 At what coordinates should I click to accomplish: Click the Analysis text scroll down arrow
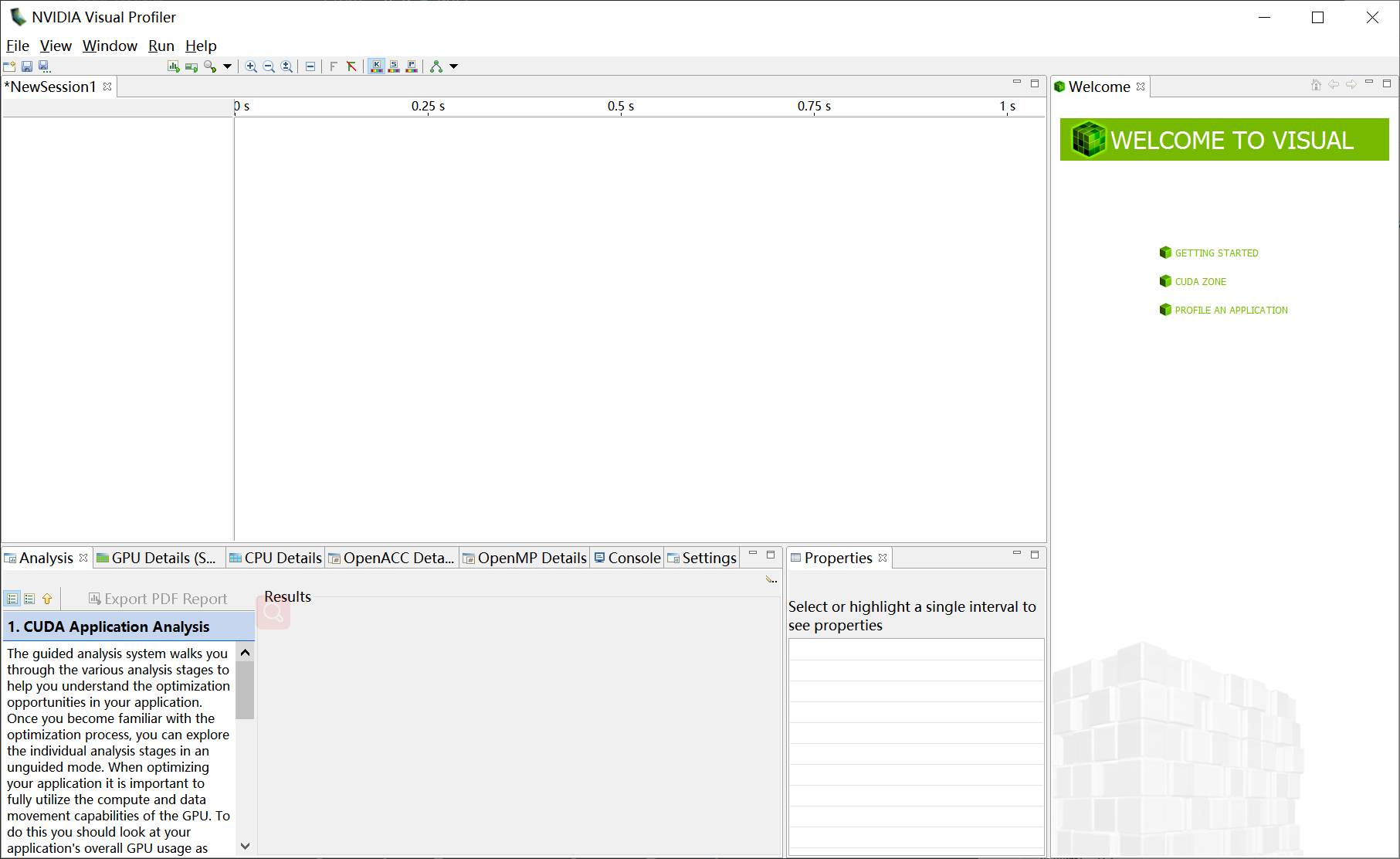click(x=245, y=846)
